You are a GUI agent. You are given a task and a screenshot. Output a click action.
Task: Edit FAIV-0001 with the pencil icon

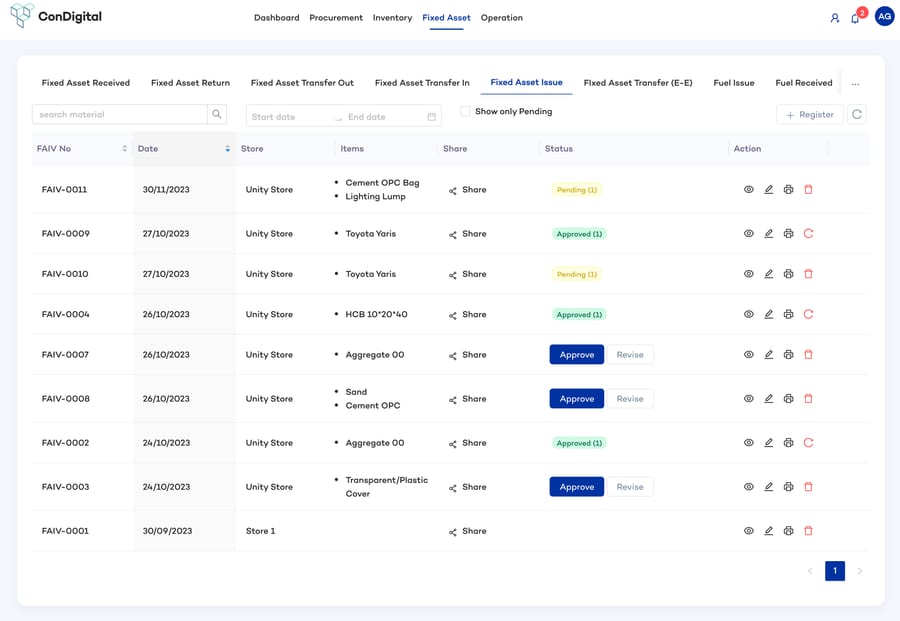click(x=769, y=531)
